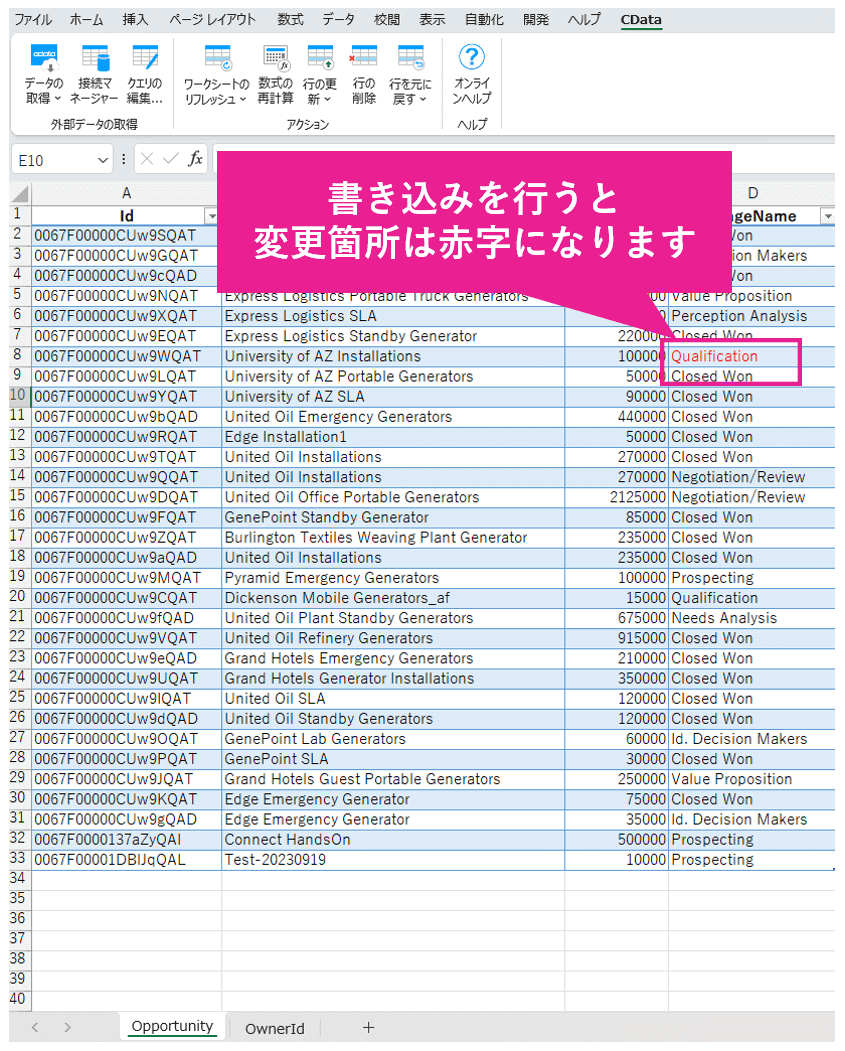Click 数式の再計算 recalculate icon
The height and width of the screenshot is (1051, 845).
tap(275, 58)
